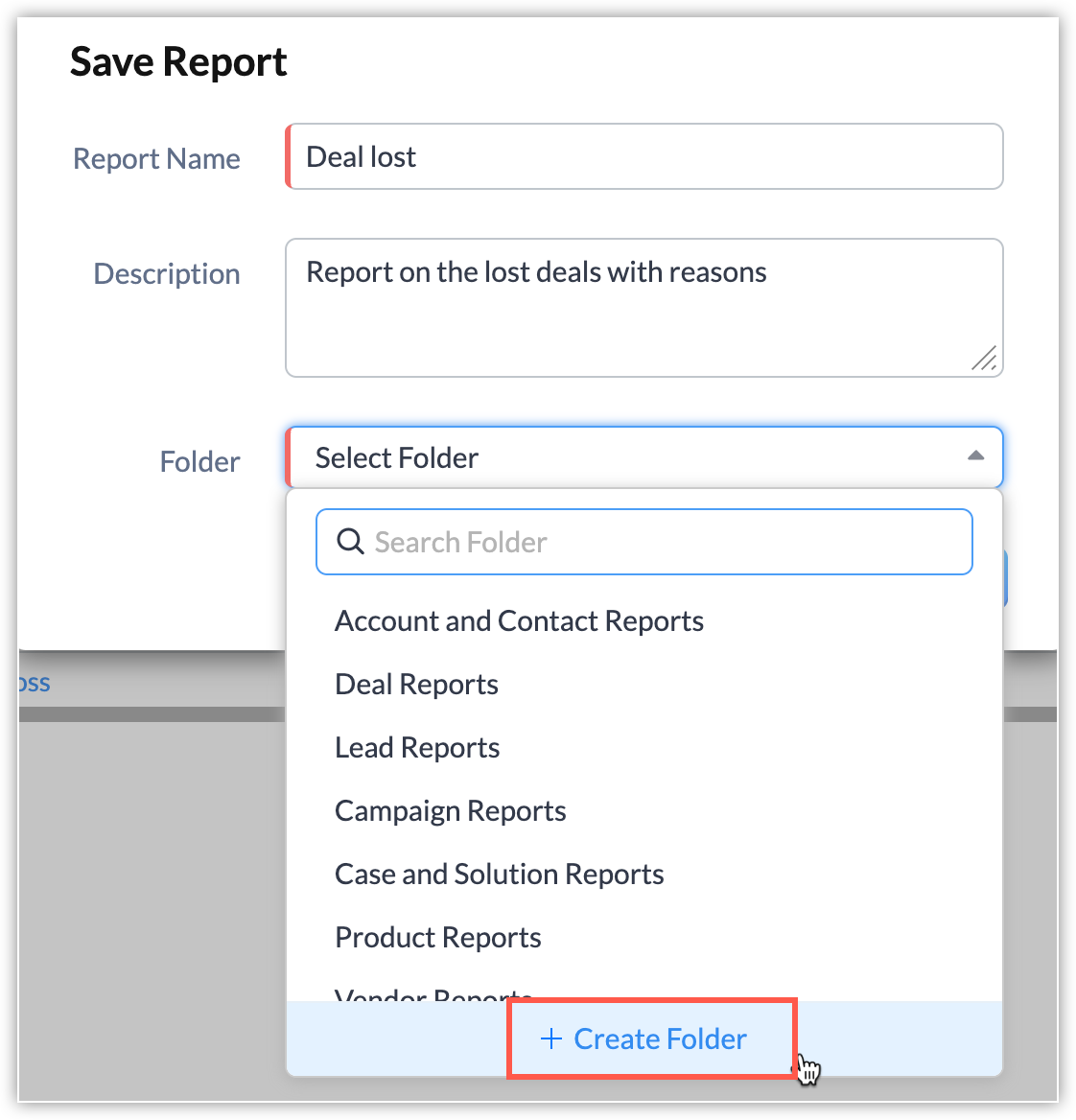Viewport: 1076px width, 1120px height.
Task: Click the Search Folder input box
Action: click(662, 543)
